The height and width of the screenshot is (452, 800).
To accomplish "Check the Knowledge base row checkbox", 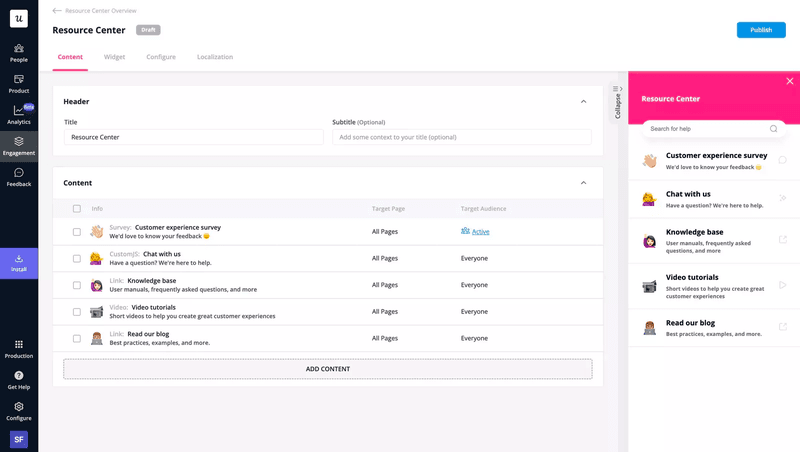I will click(77, 285).
